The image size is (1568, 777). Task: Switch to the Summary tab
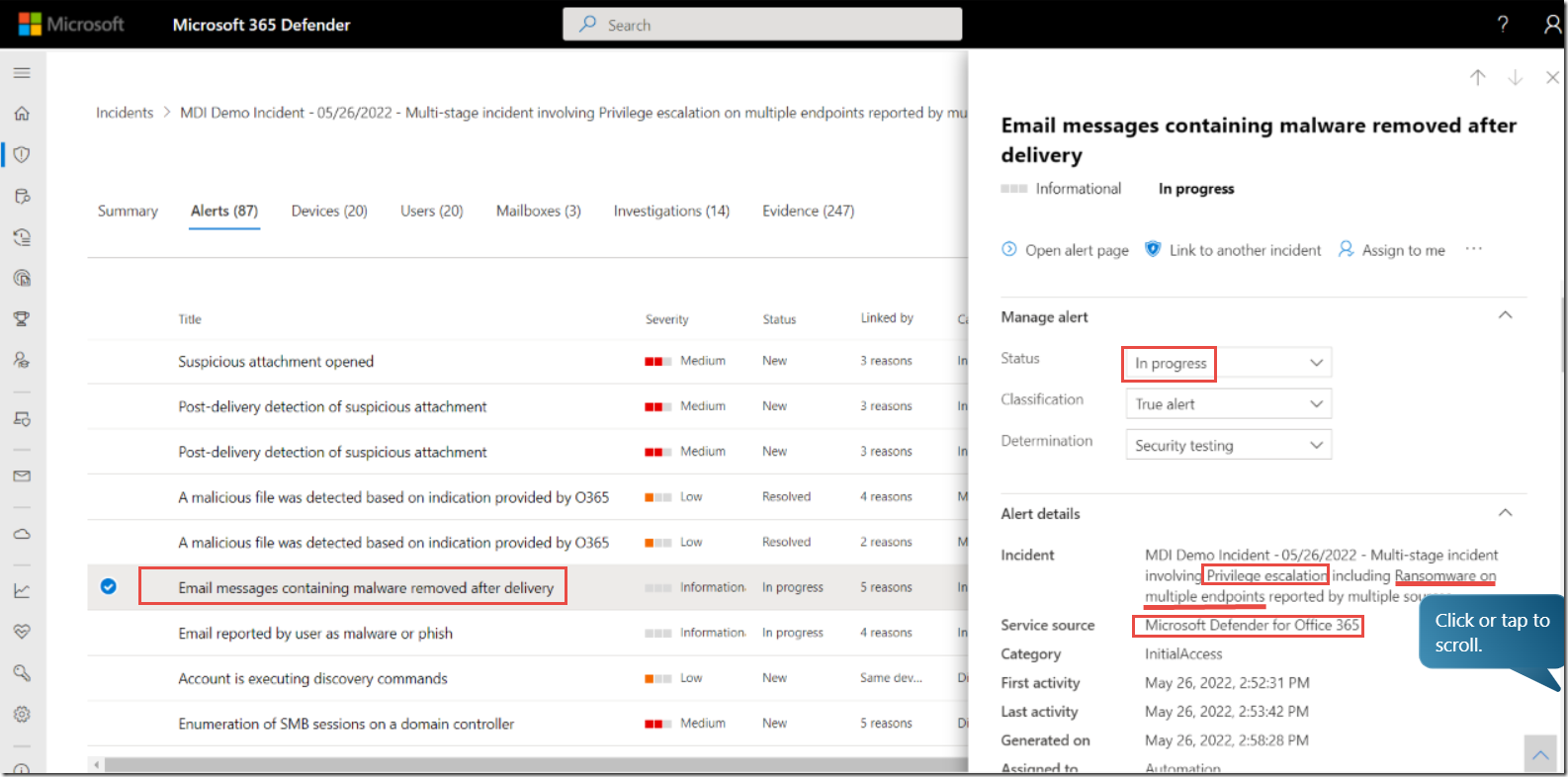point(128,211)
